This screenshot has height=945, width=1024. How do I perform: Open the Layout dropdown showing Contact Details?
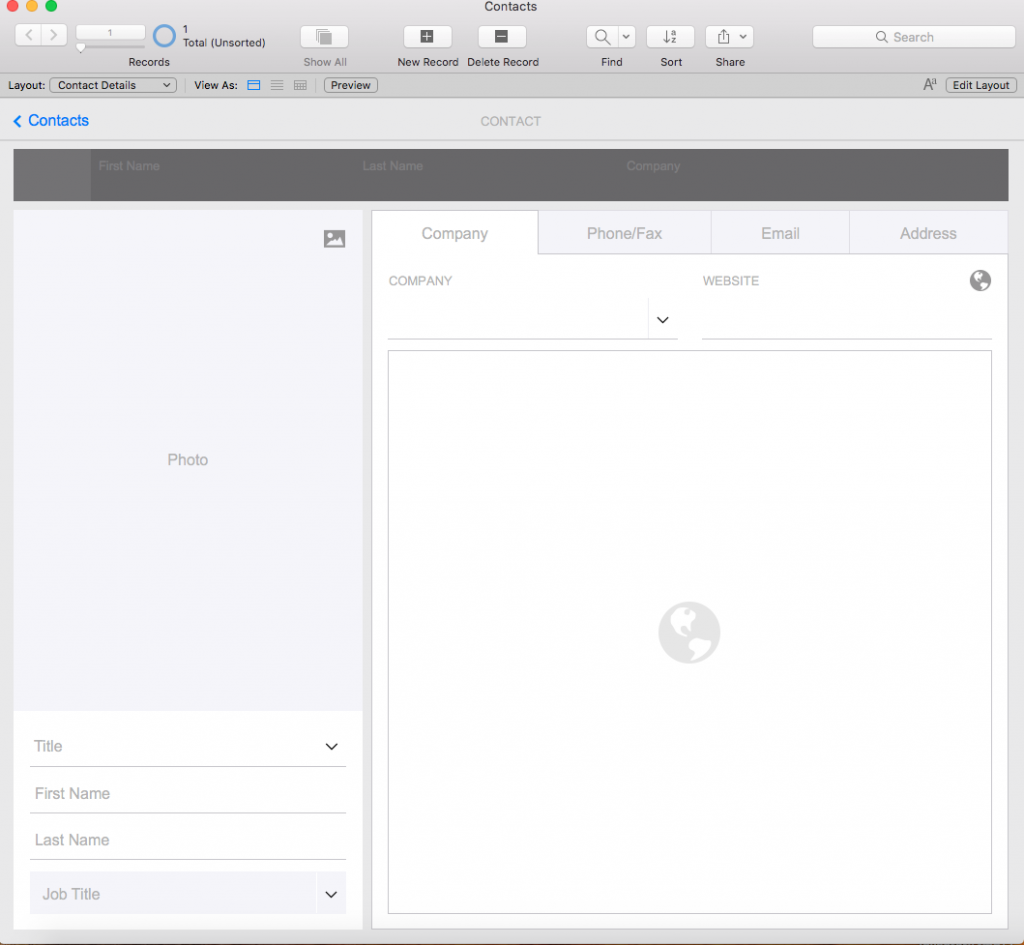pyautogui.click(x=112, y=85)
